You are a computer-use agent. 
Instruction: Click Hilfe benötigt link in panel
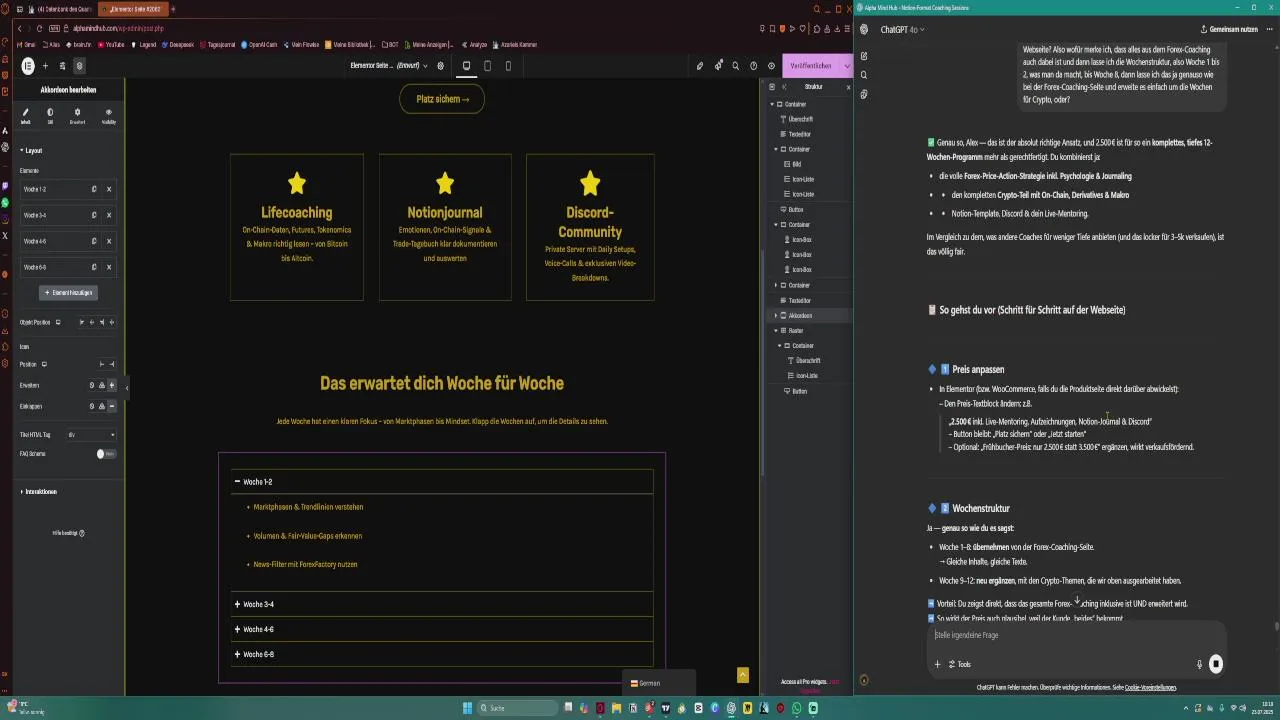68,533
